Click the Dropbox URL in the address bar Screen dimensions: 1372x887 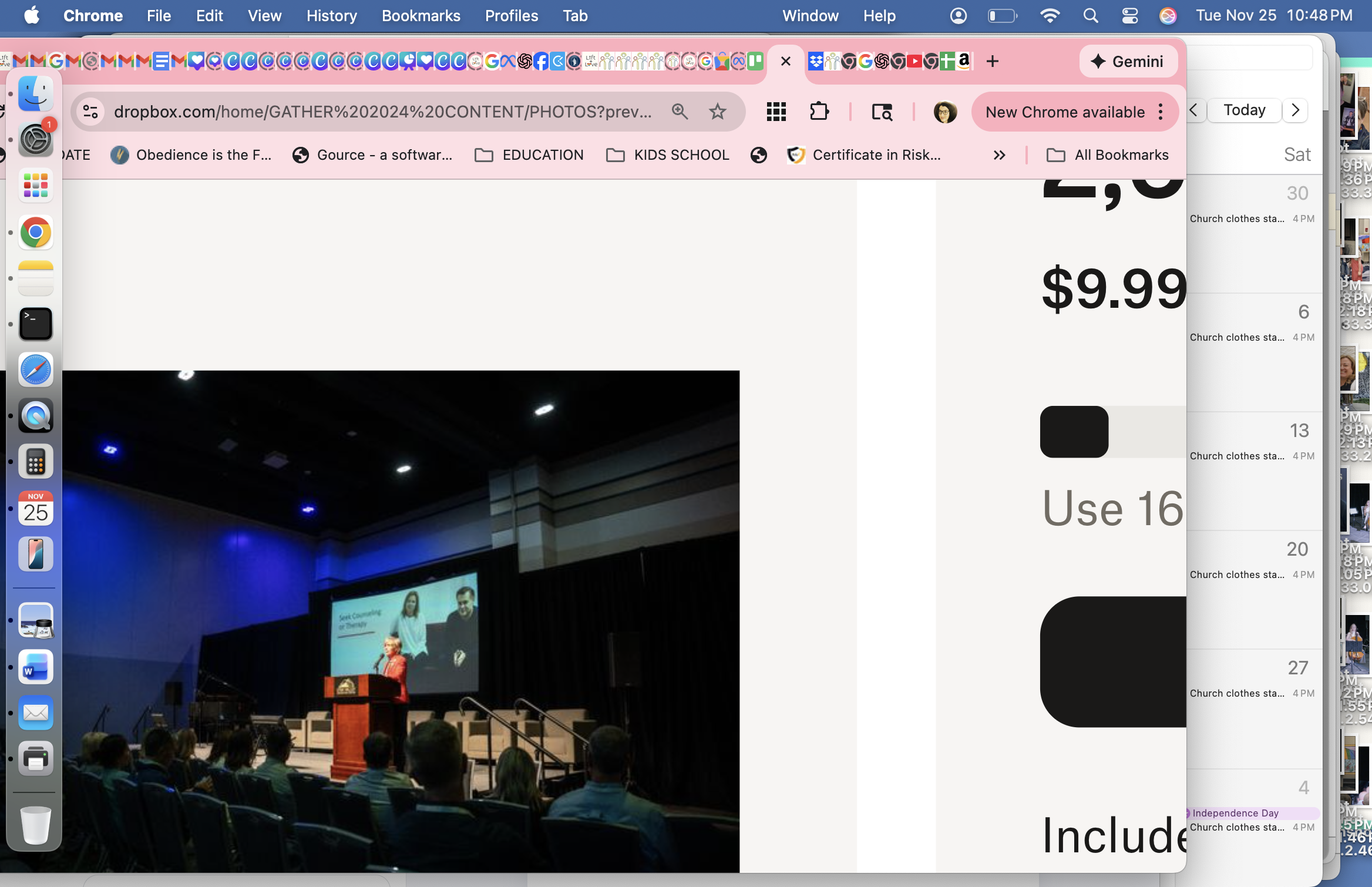[383, 112]
